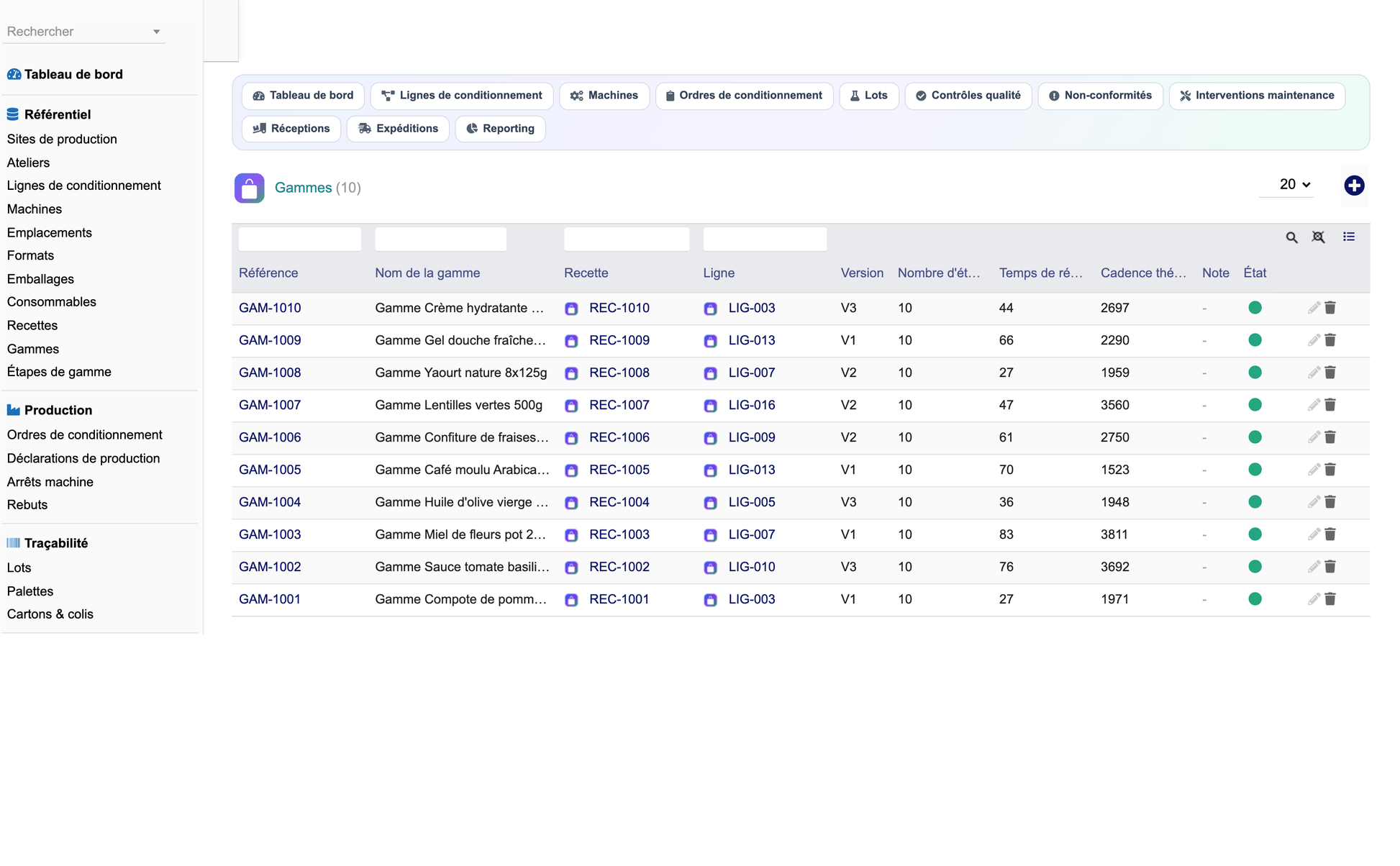
Task: Open Palettes in the sidebar
Action: click(x=30, y=591)
